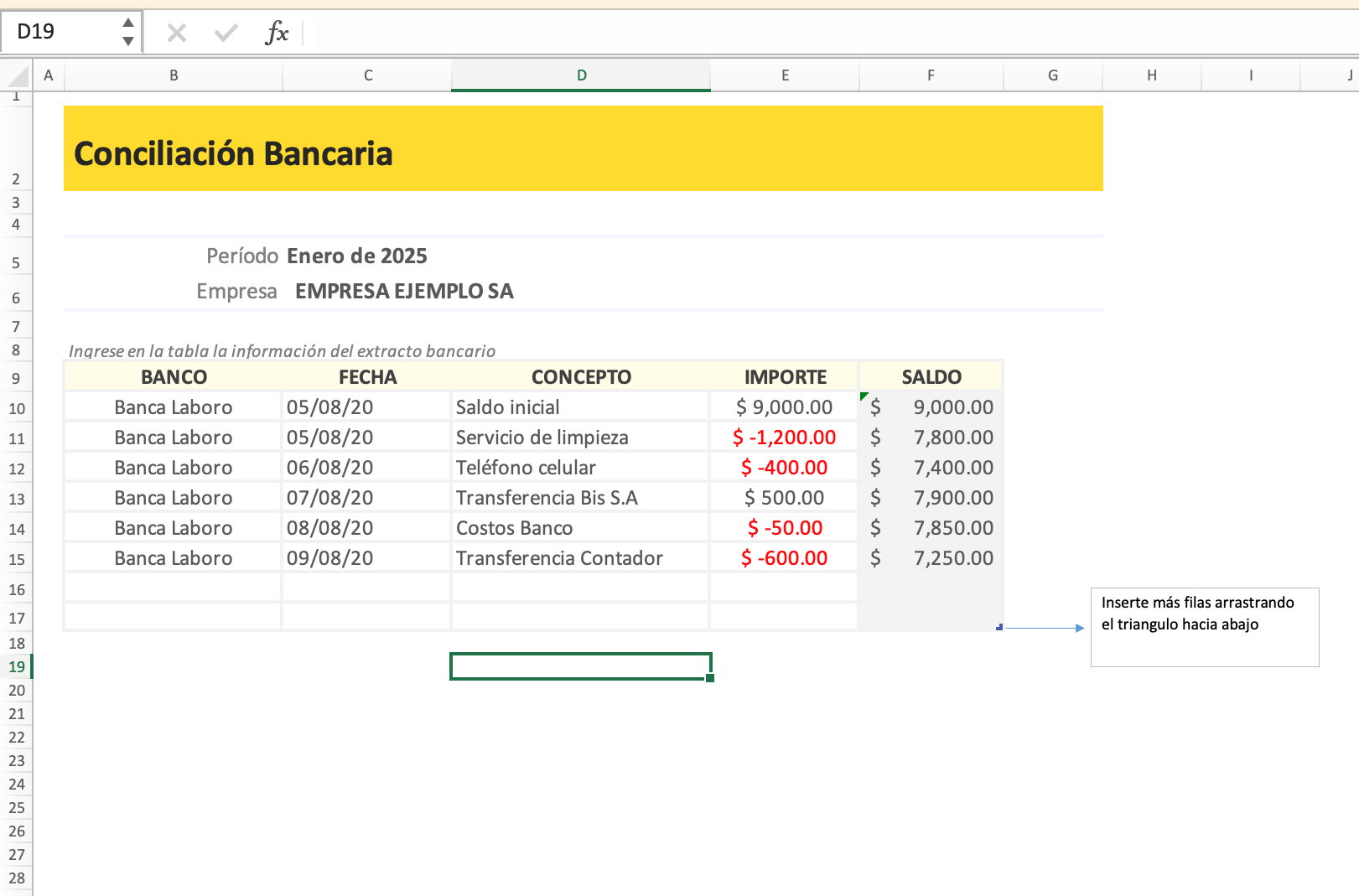The width and height of the screenshot is (1359, 896).
Task: Click the select all corner triangle
Action: [18, 76]
